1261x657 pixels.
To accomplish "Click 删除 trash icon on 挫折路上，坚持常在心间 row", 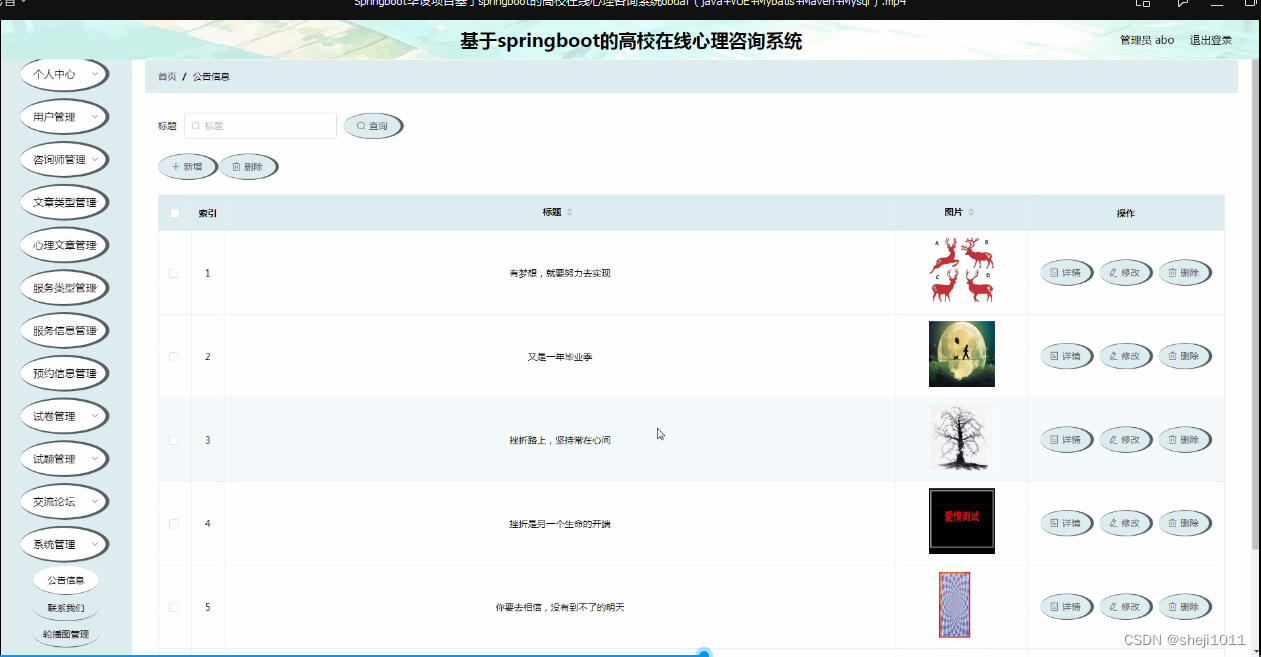I will [x=1172, y=439].
